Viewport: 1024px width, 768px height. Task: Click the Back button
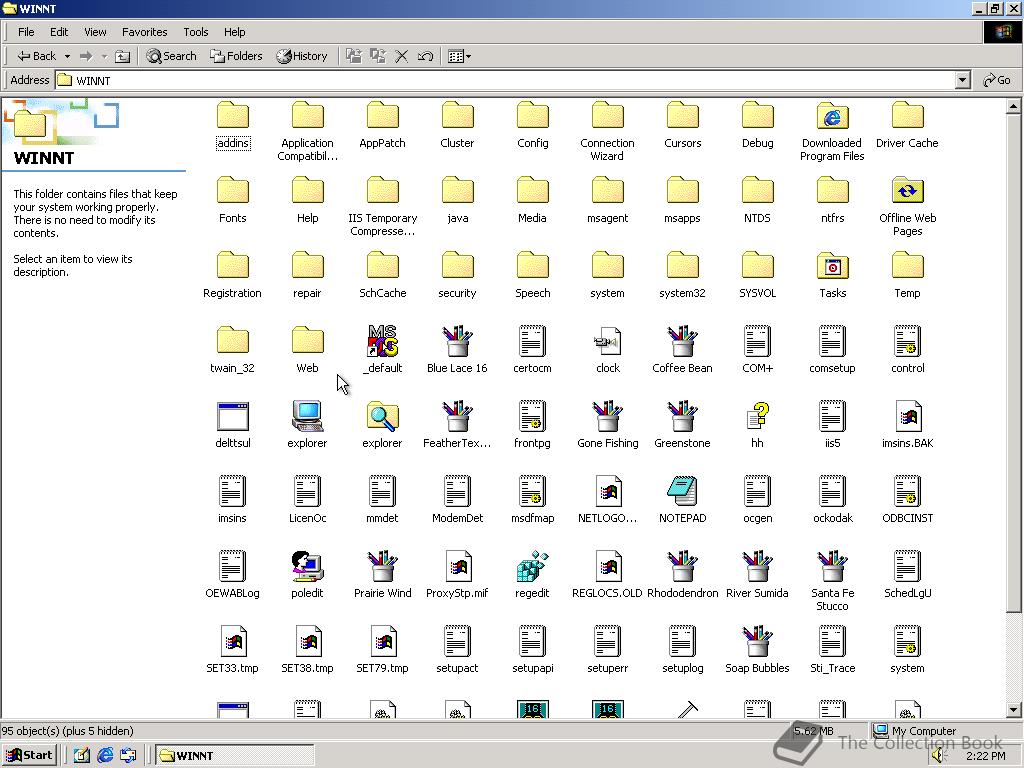coord(37,56)
